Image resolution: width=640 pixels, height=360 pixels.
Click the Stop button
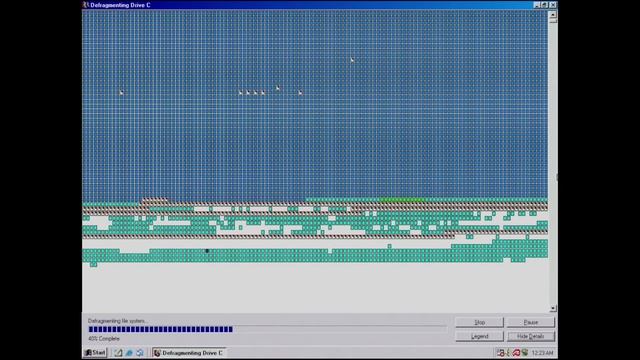[x=479, y=322]
